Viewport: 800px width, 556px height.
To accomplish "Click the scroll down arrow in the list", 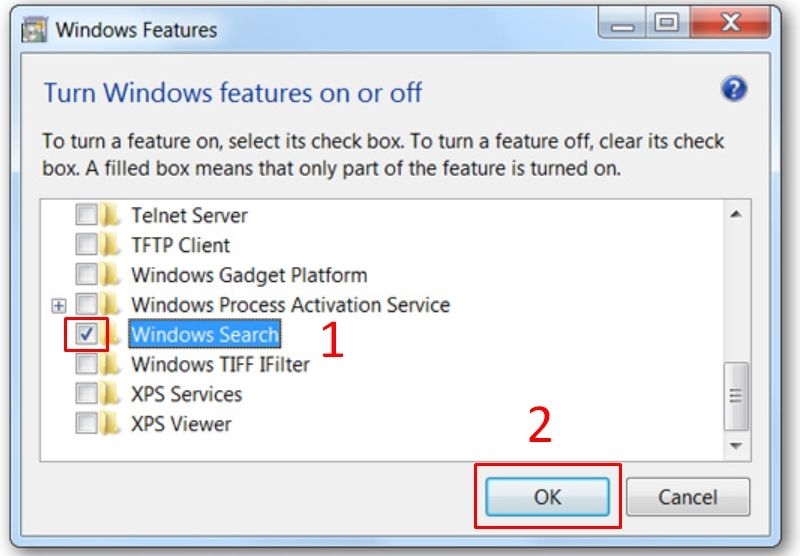I will (x=736, y=445).
